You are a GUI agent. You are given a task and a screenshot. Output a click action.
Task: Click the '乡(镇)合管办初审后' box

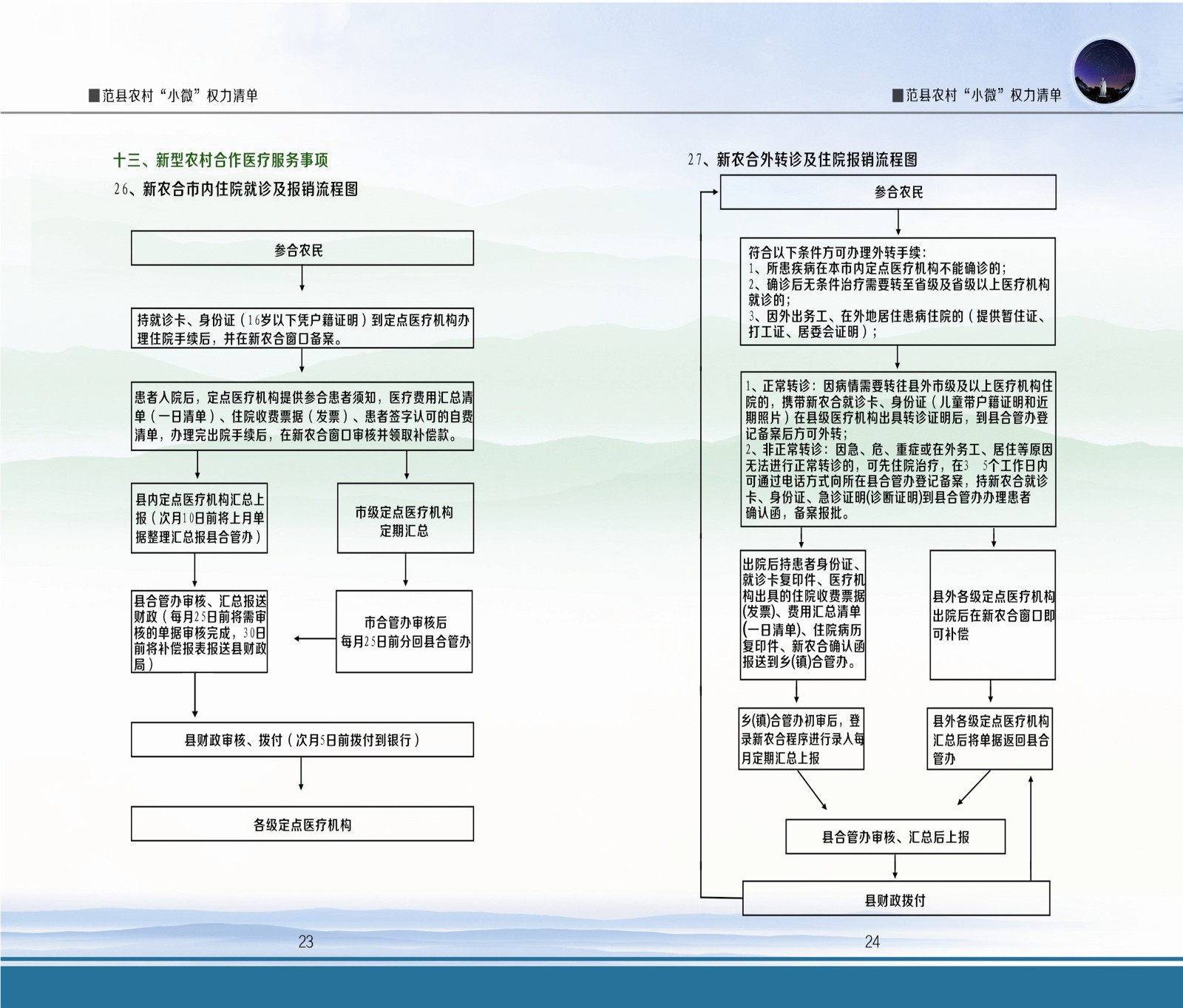tap(801, 739)
